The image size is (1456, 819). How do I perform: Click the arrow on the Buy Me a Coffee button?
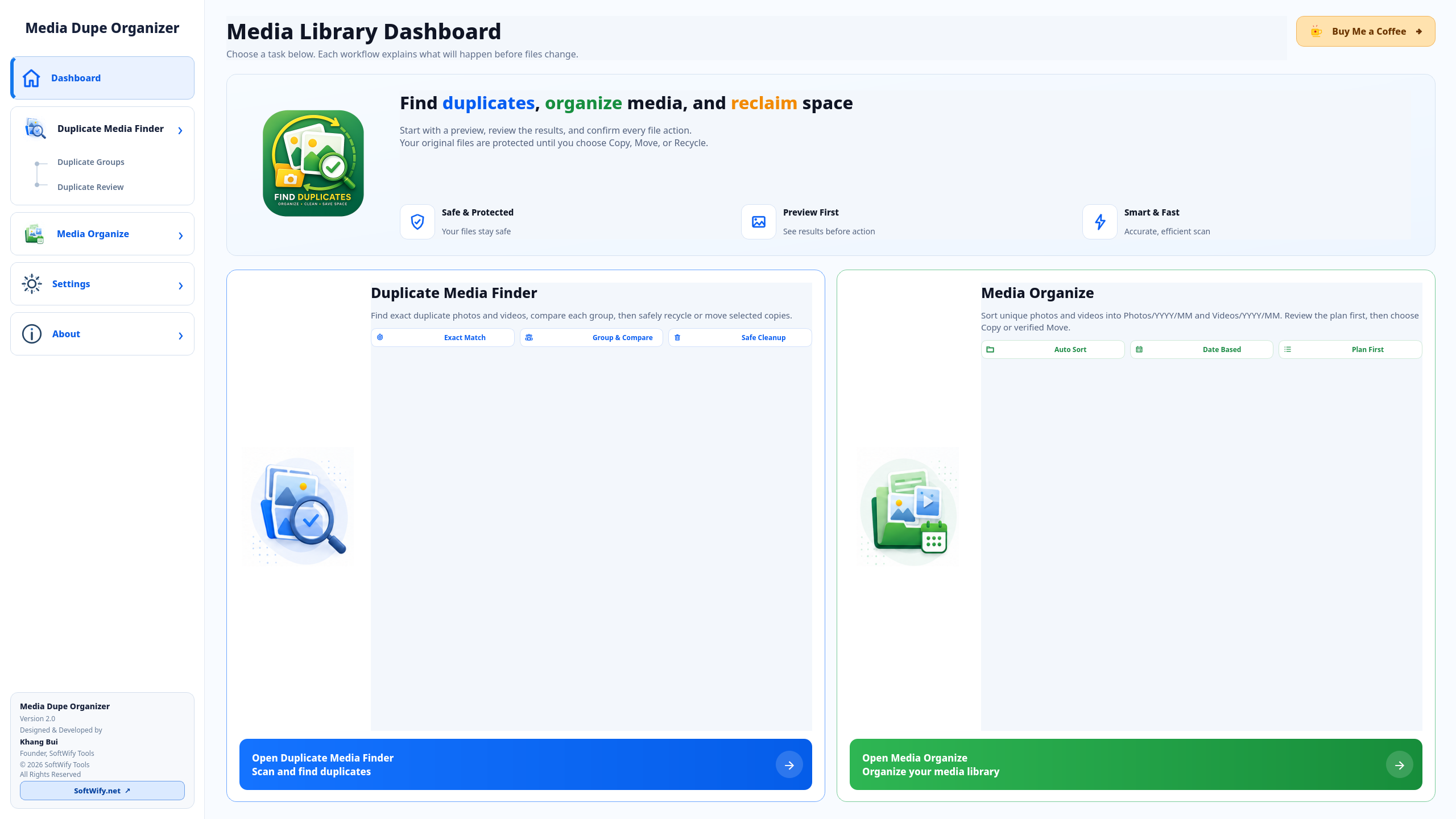tap(1419, 31)
